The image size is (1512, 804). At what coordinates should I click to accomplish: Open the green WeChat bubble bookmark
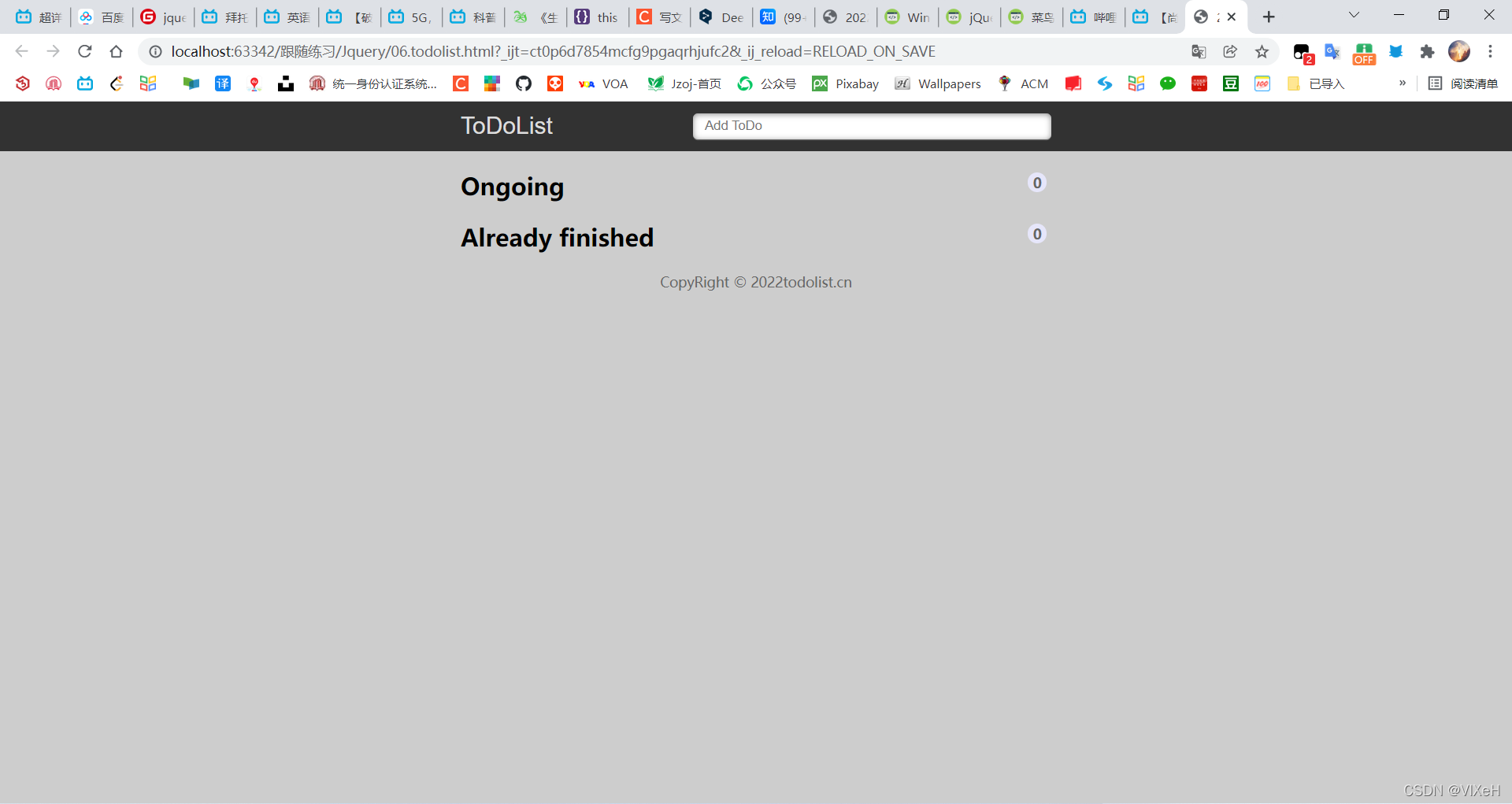click(1168, 83)
